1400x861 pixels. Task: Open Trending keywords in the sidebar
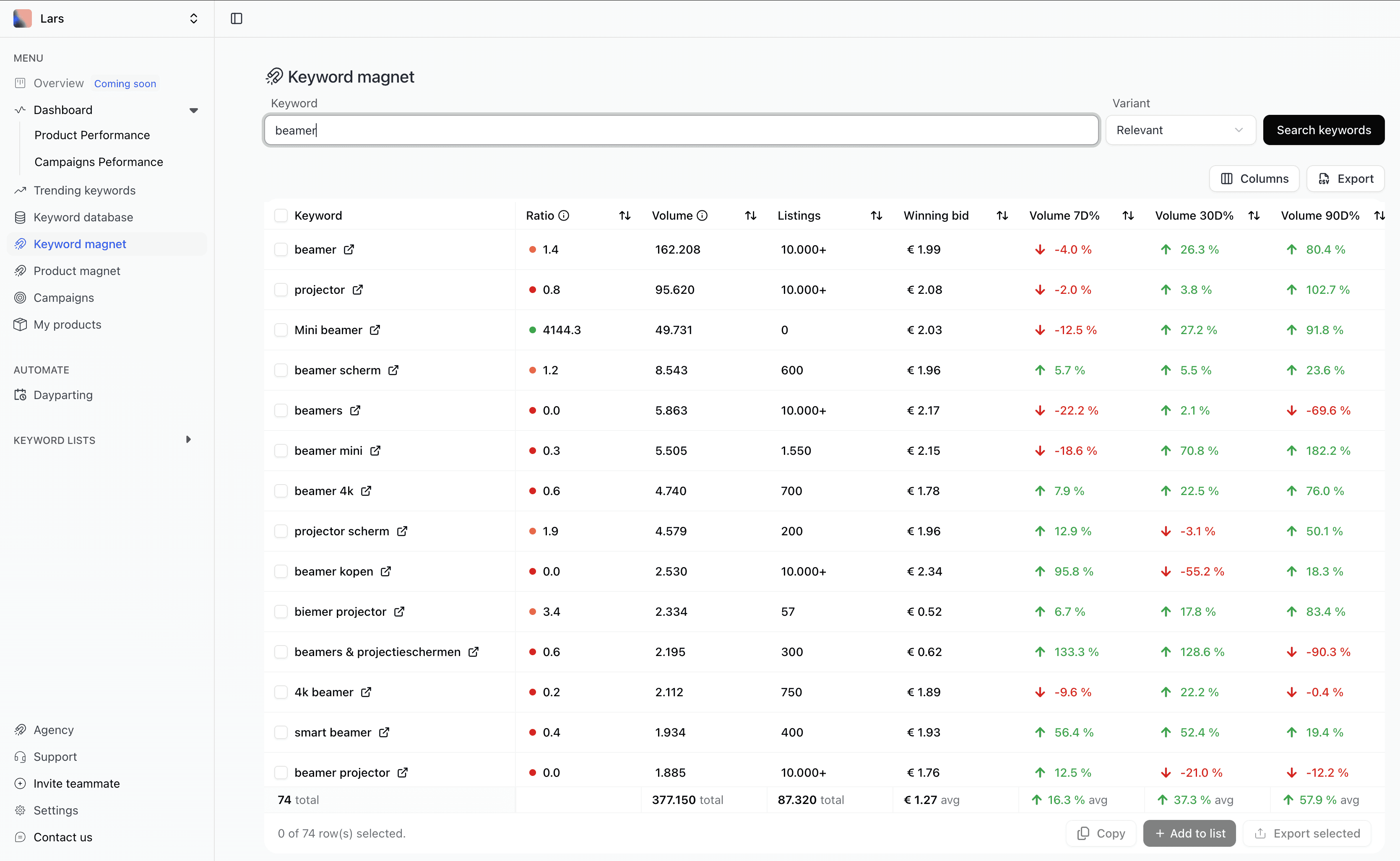click(84, 190)
